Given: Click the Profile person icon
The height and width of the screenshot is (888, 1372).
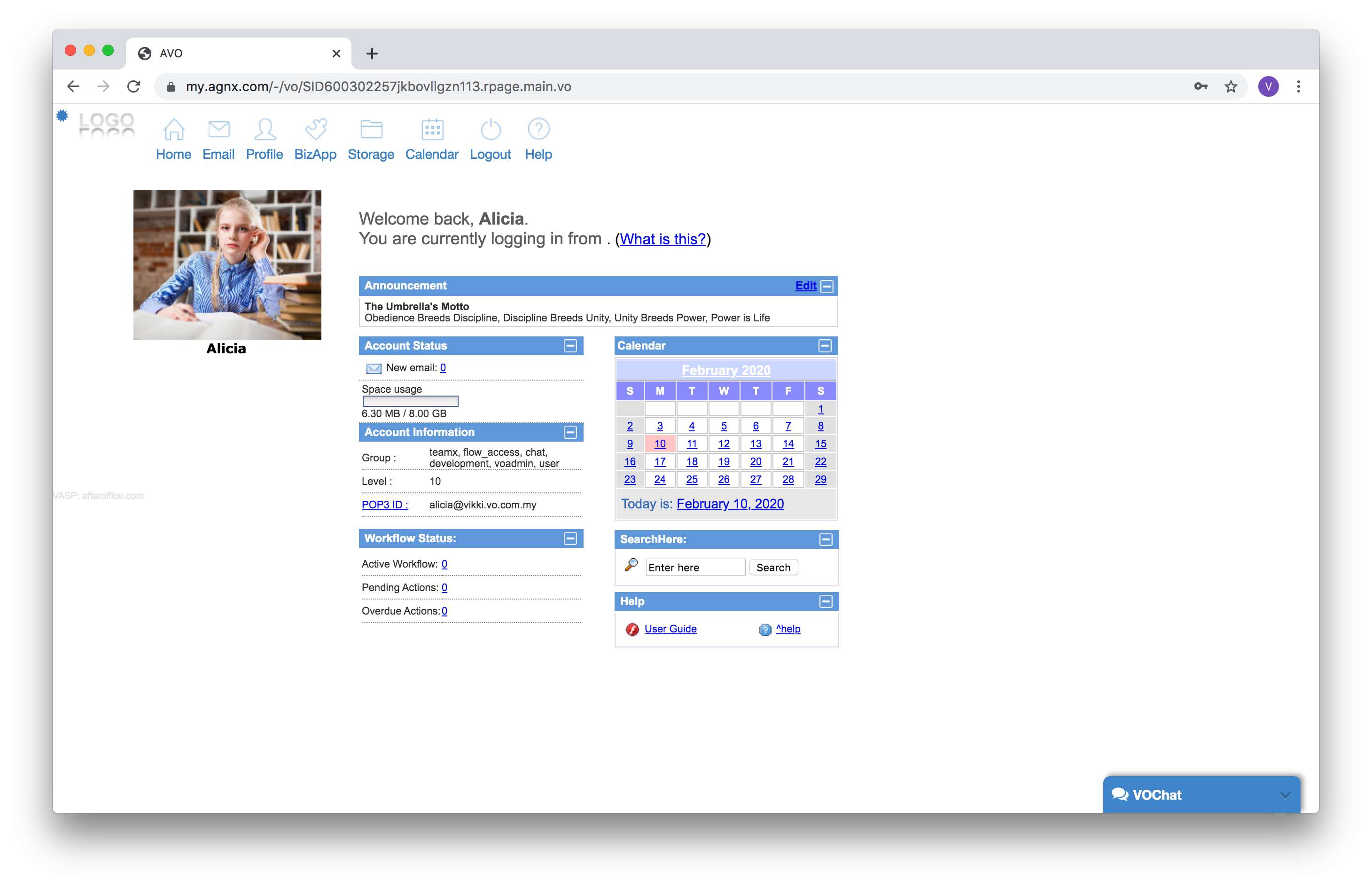Looking at the screenshot, I should pyautogui.click(x=265, y=130).
